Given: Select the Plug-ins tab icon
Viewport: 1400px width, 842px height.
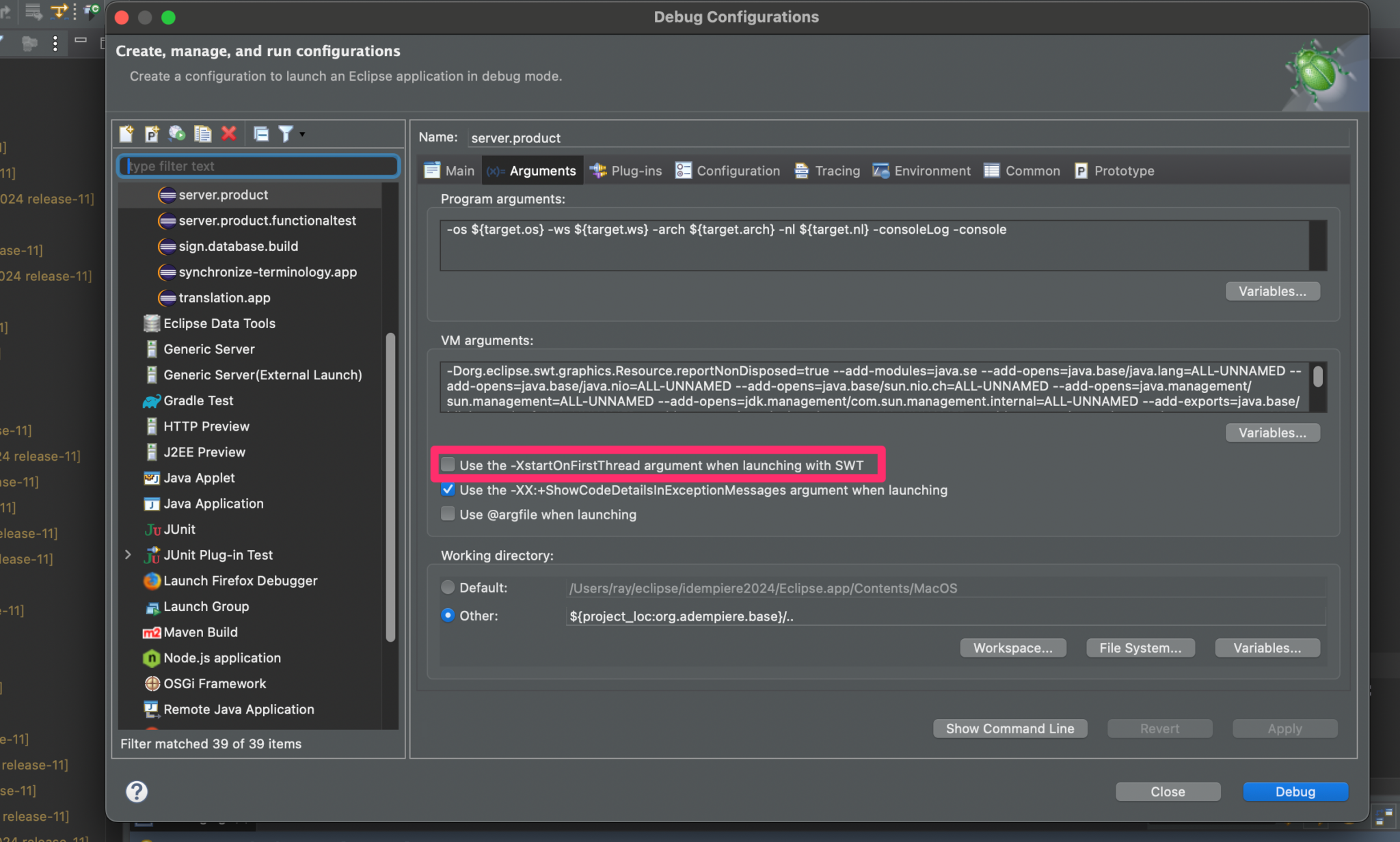Looking at the screenshot, I should 597,170.
